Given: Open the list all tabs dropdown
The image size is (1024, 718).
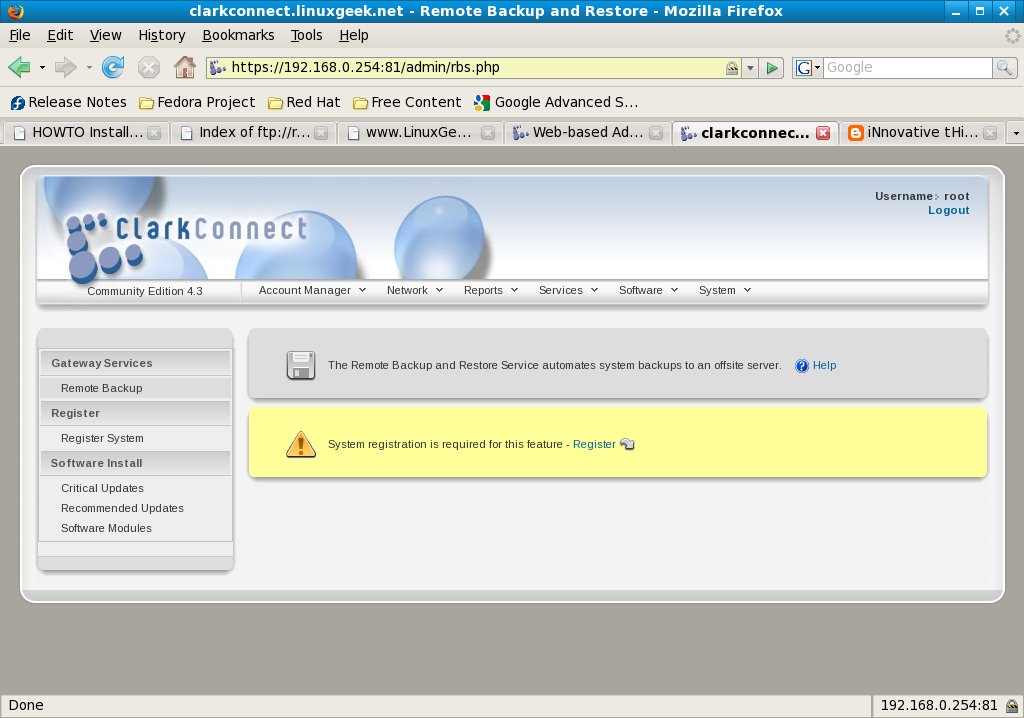Looking at the screenshot, I should tap(1016, 133).
